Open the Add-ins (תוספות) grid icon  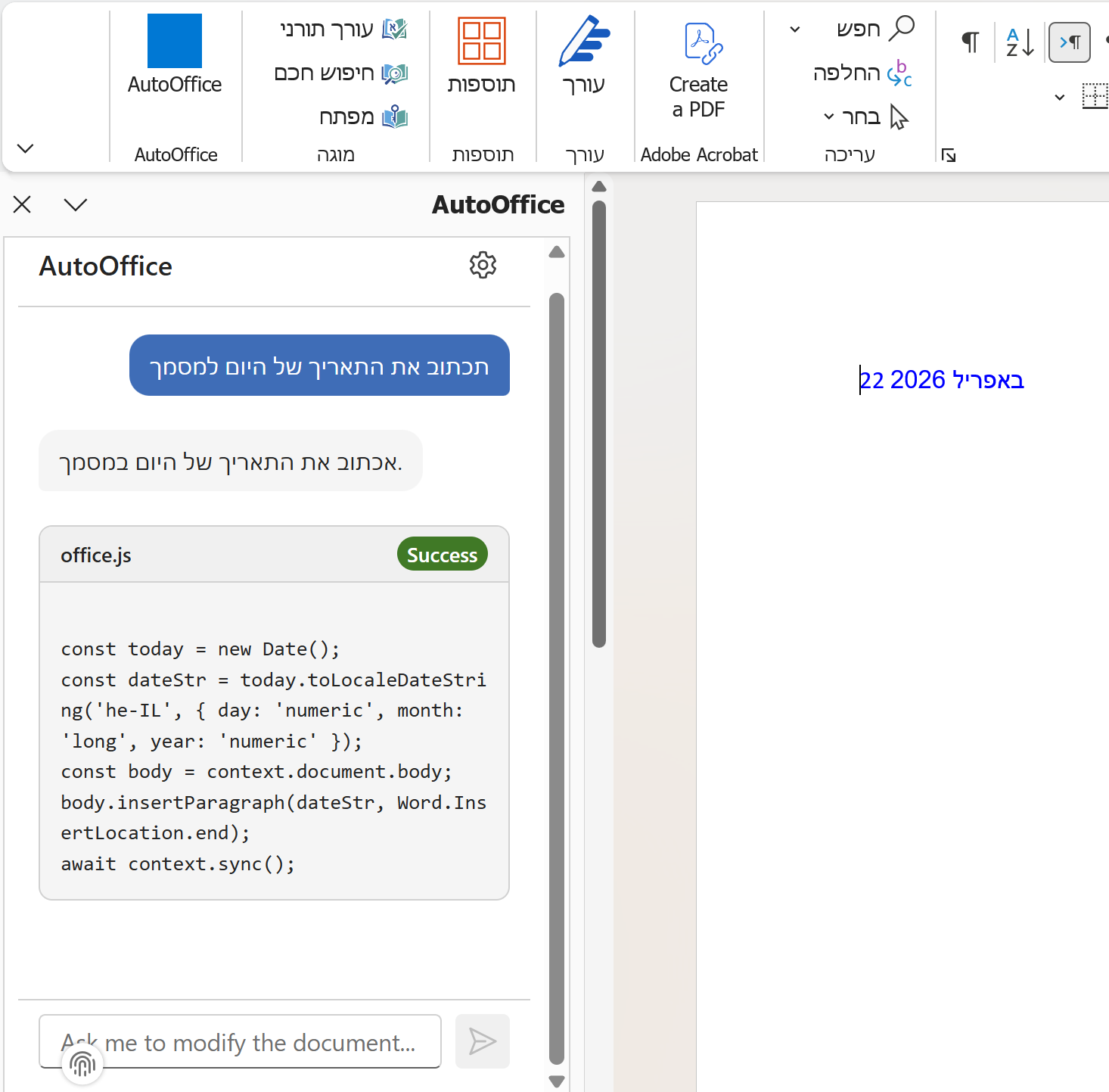481,42
